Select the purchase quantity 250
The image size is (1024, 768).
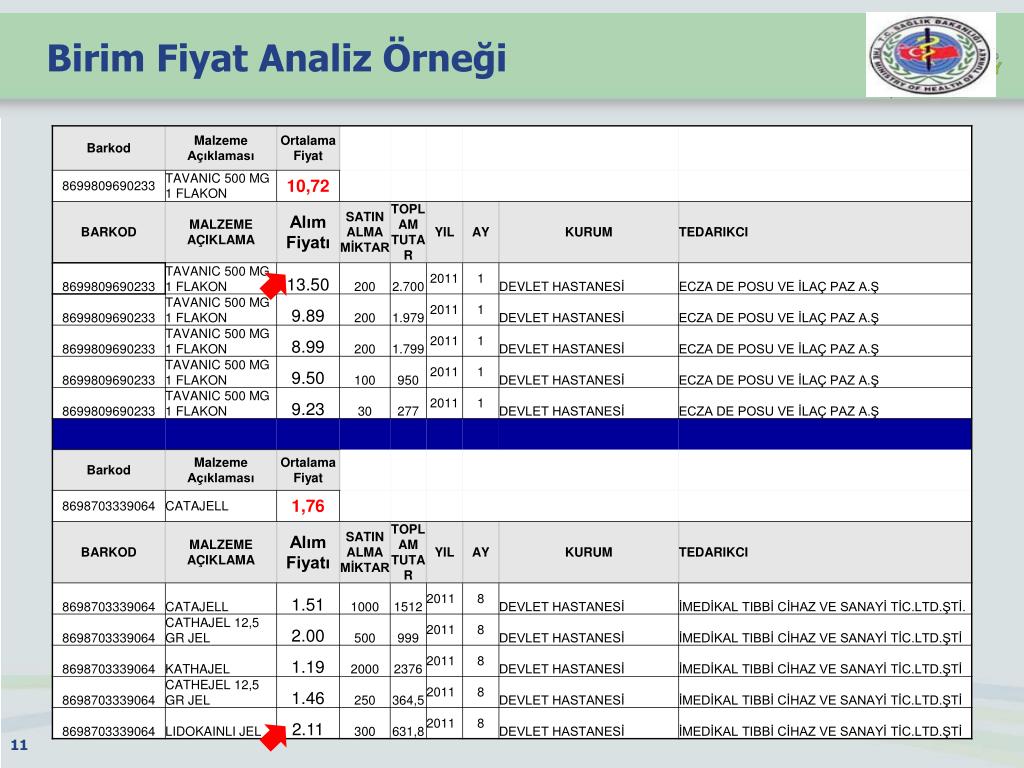point(365,701)
